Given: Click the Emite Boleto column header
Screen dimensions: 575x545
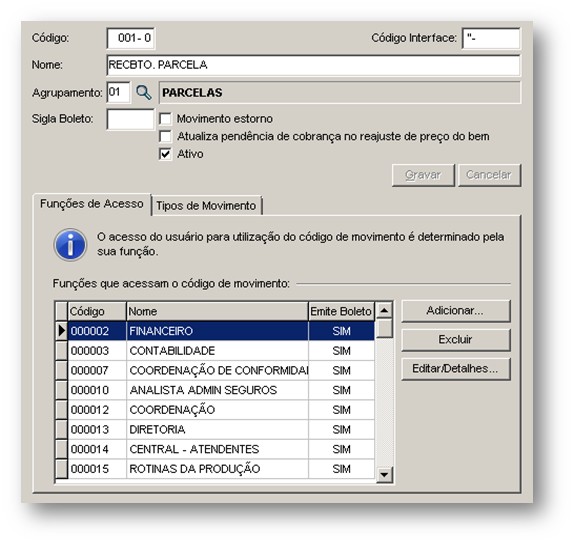Looking at the screenshot, I should [341, 311].
